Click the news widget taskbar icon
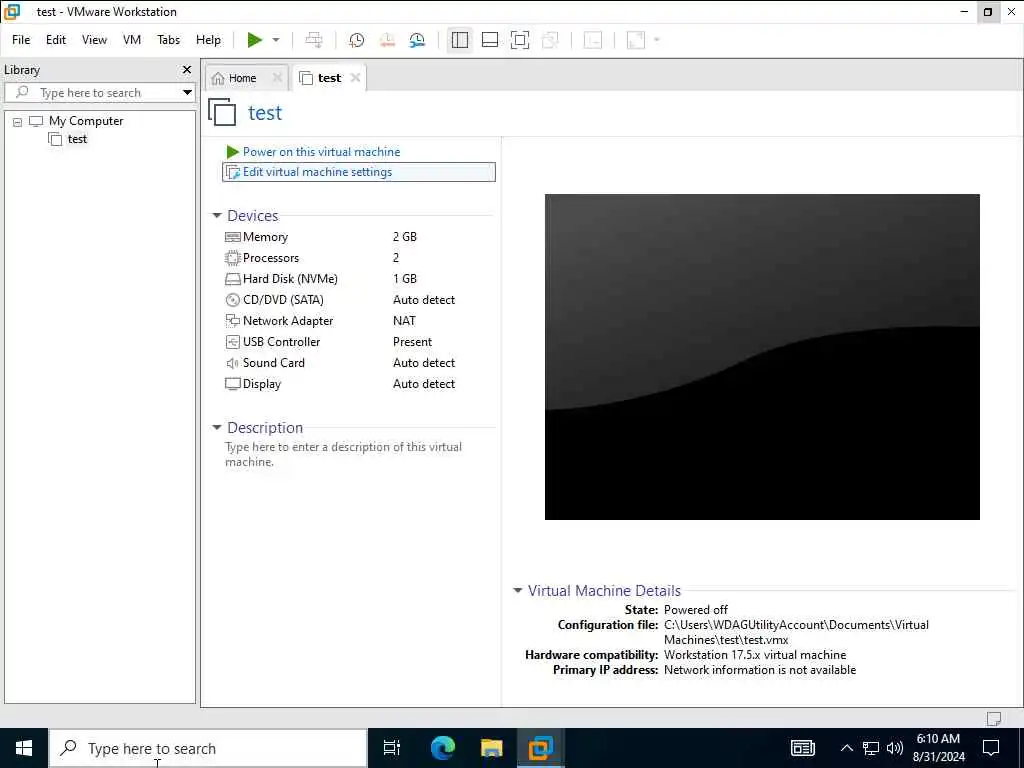Image resolution: width=1024 pixels, height=768 pixels. tap(803, 748)
